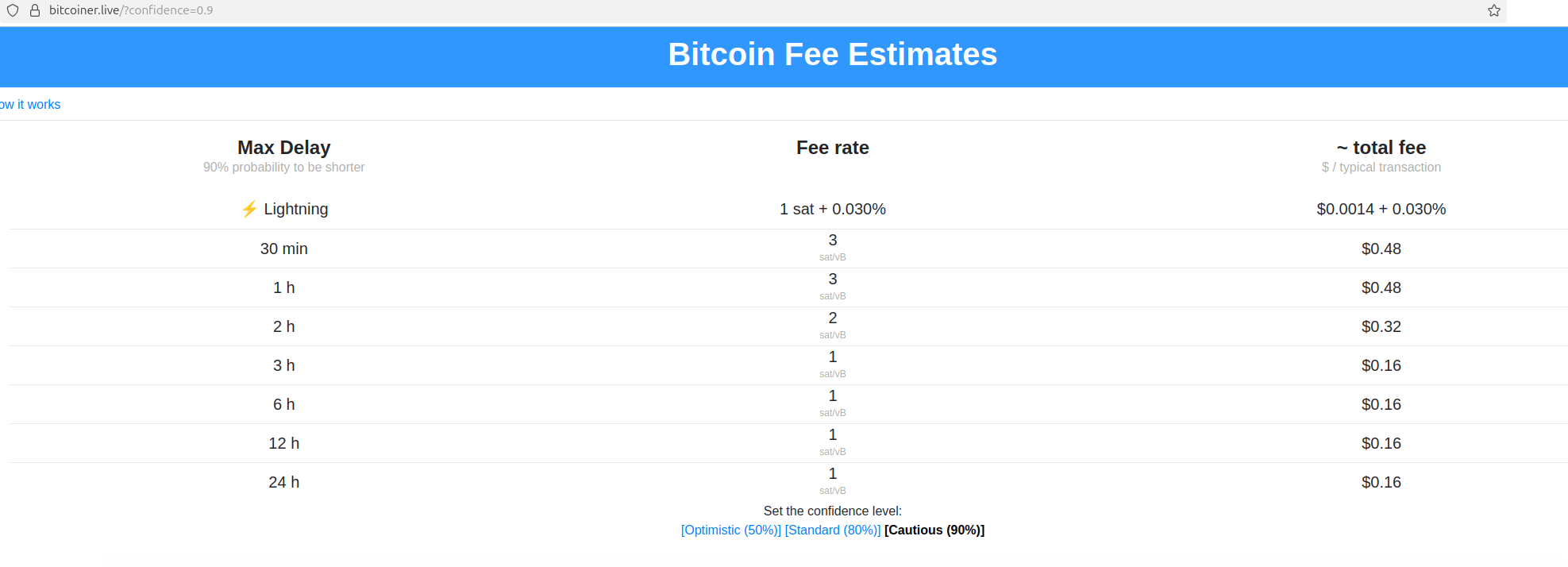Click the Lightning row label
Screen dimensions: 1568x567
pos(295,209)
